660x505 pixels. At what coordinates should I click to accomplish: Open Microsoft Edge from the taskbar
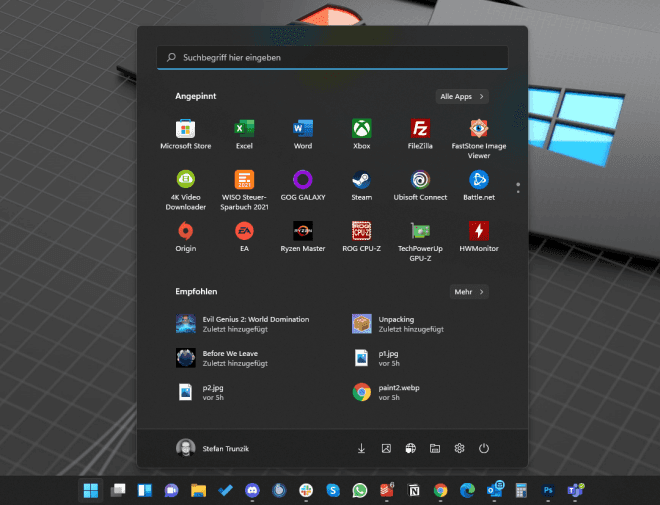467,490
